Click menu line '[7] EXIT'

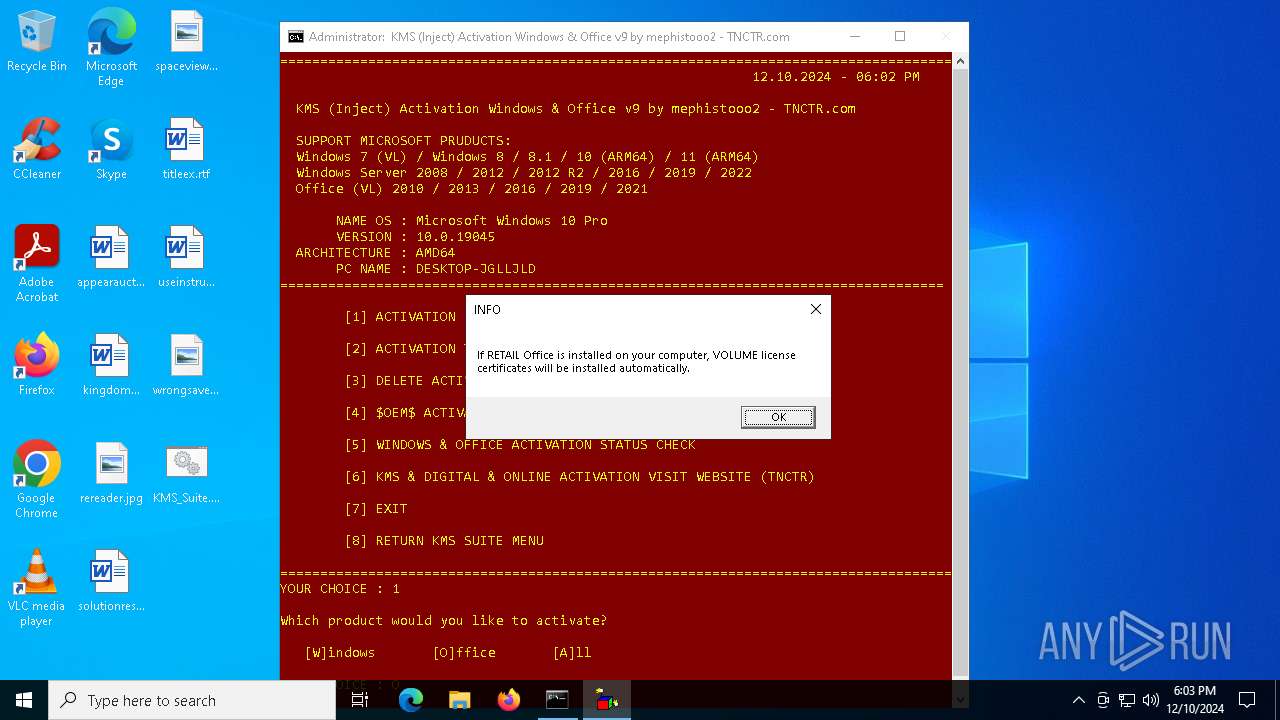coord(376,509)
